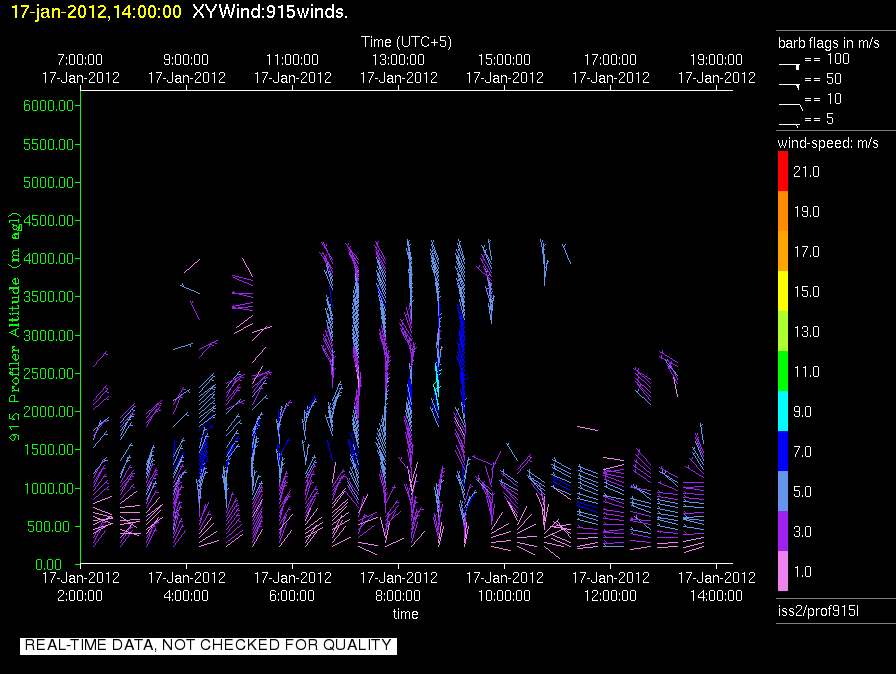Click the '5000.00' altitude tick label
Screen dimensions: 896x674
tap(48, 183)
